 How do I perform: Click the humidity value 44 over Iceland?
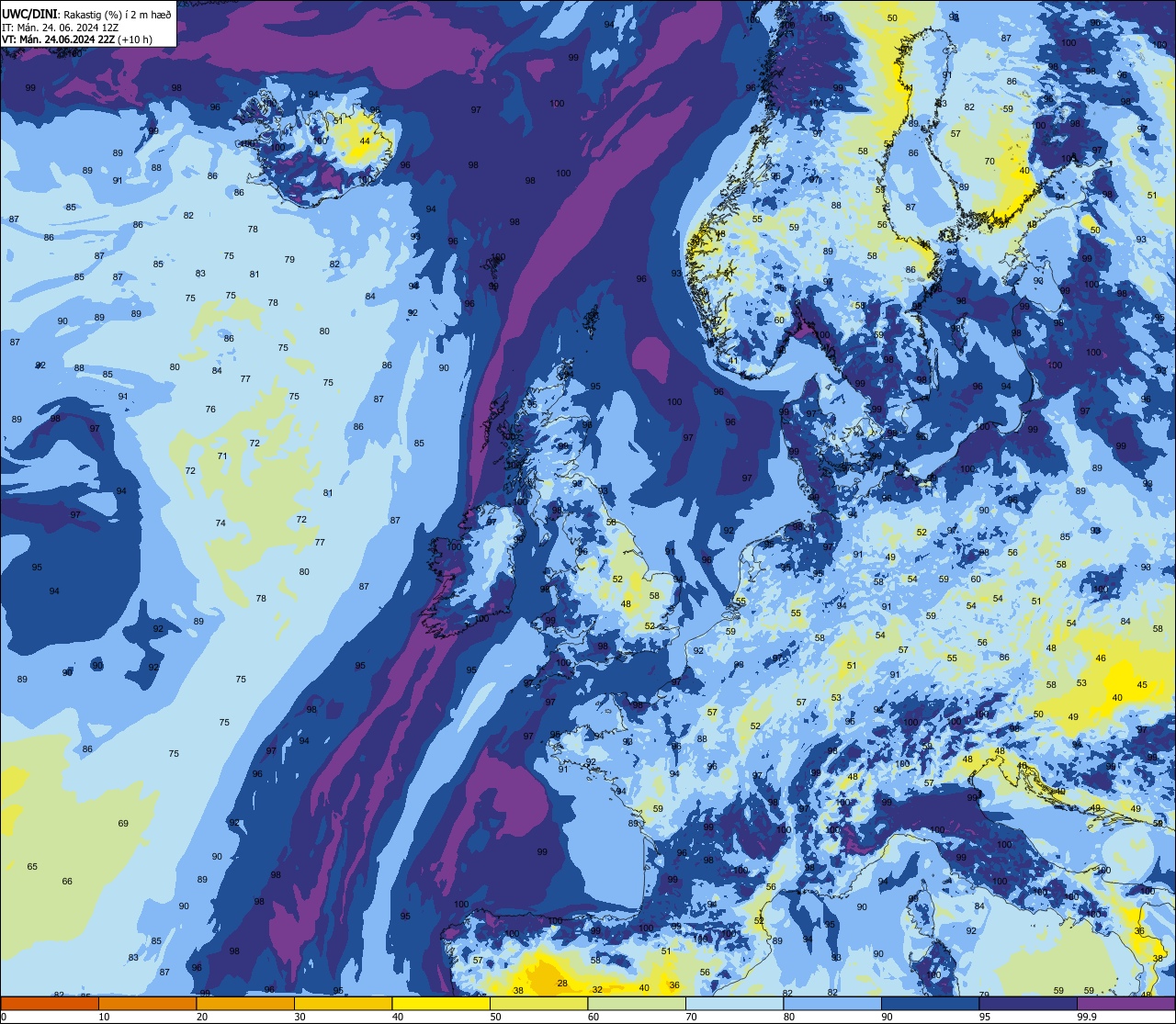point(365,141)
